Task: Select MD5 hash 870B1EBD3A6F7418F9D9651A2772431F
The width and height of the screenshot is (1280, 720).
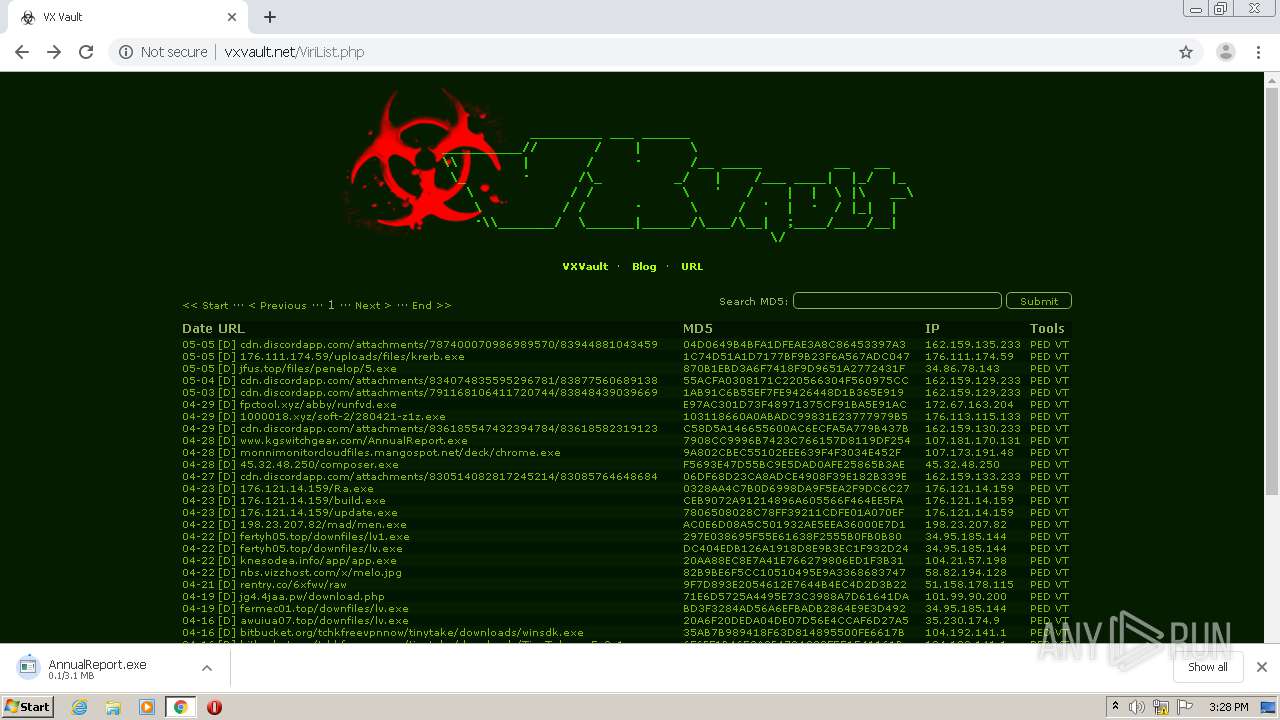Action: coord(794,368)
